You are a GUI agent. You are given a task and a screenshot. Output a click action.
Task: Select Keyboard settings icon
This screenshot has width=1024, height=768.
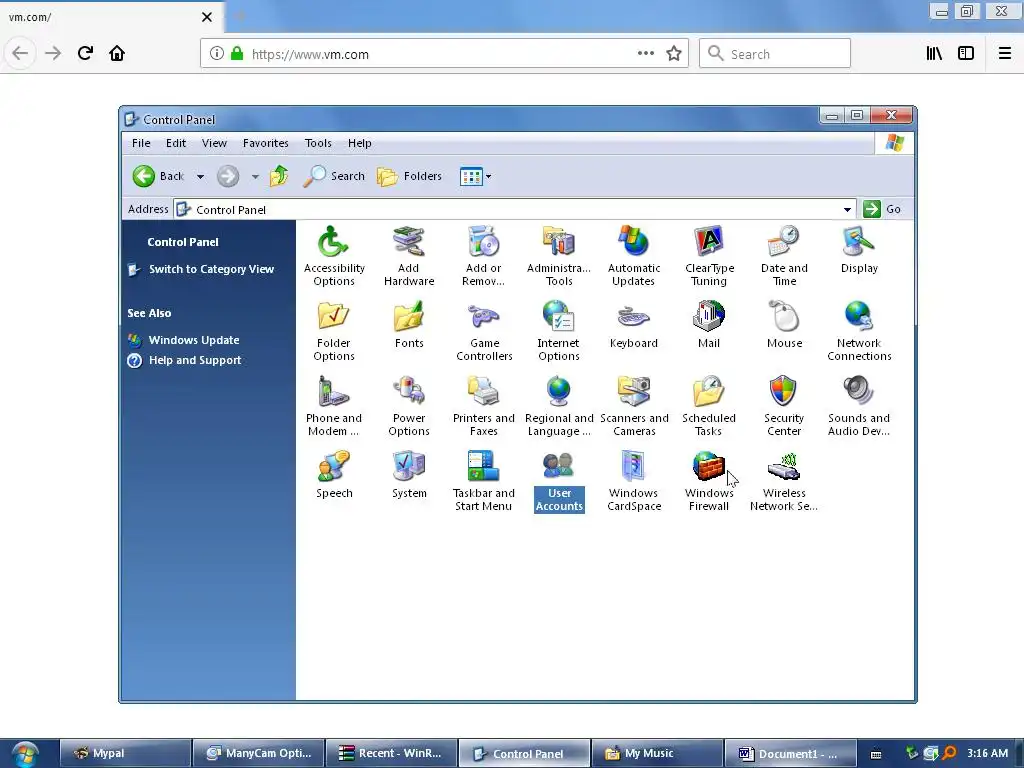(633, 325)
